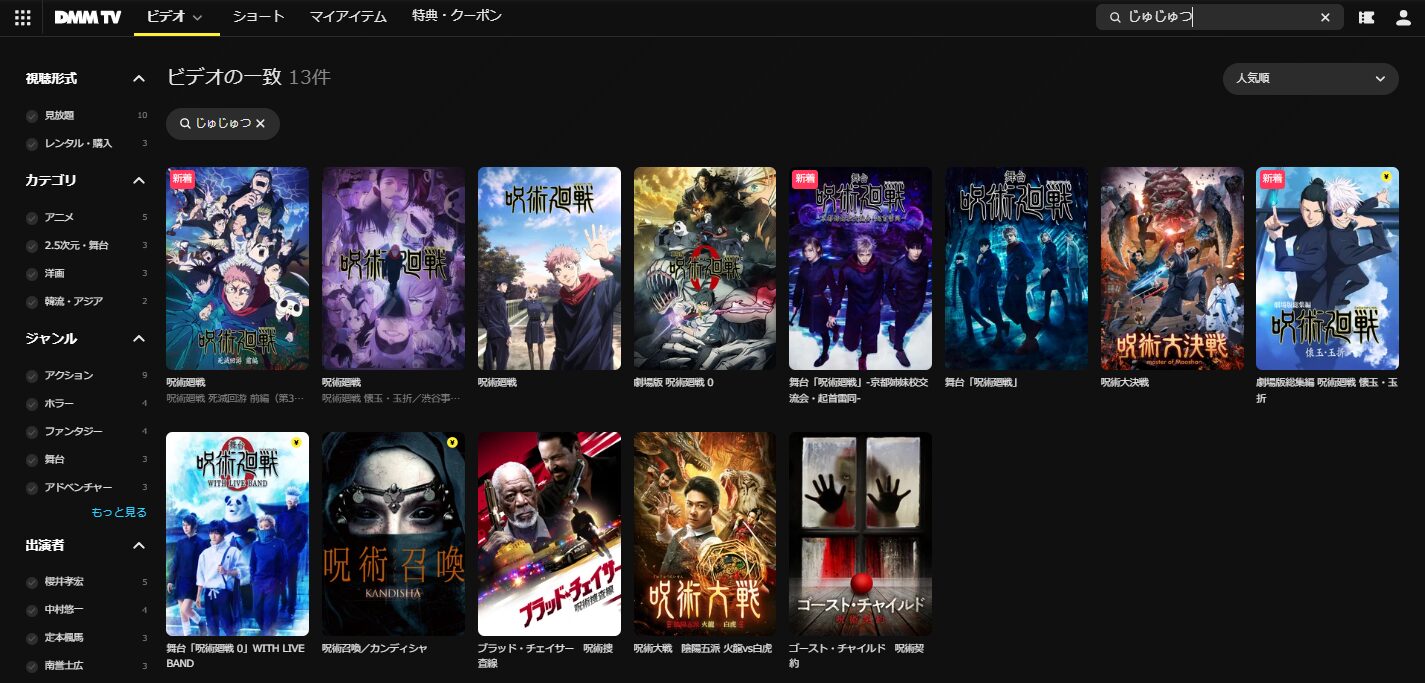Screen dimensions: 1425x683
Task: Clear the search box with X icon
Action: pyautogui.click(x=1325, y=17)
